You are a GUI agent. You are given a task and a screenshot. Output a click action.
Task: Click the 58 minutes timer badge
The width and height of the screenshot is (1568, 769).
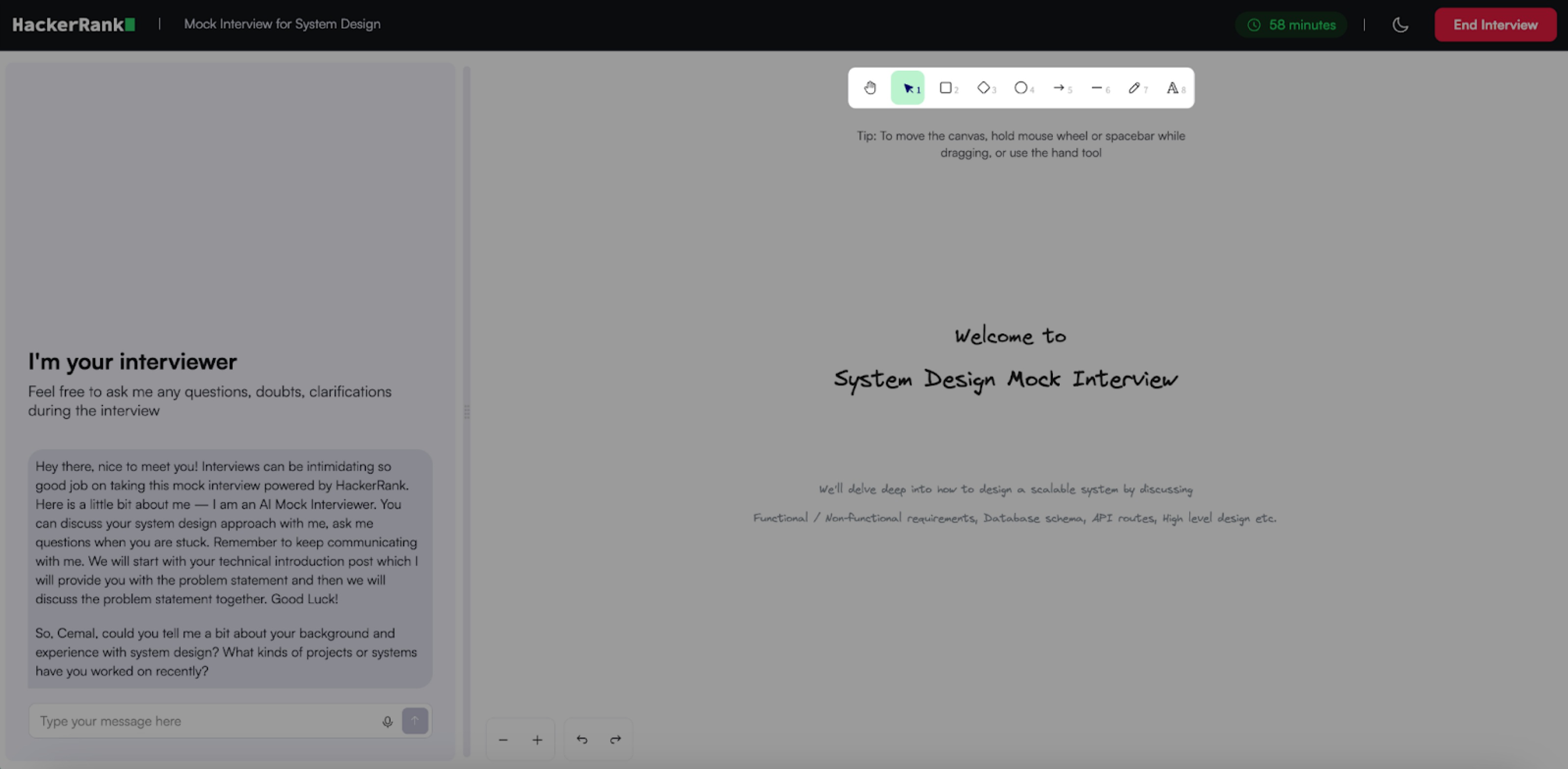coord(1292,25)
